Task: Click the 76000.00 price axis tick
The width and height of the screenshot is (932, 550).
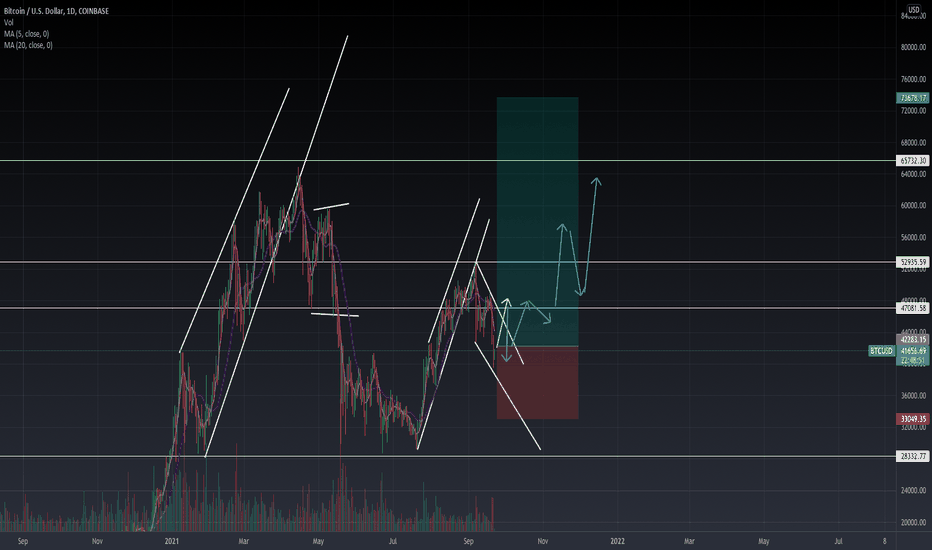Action: click(913, 79)
